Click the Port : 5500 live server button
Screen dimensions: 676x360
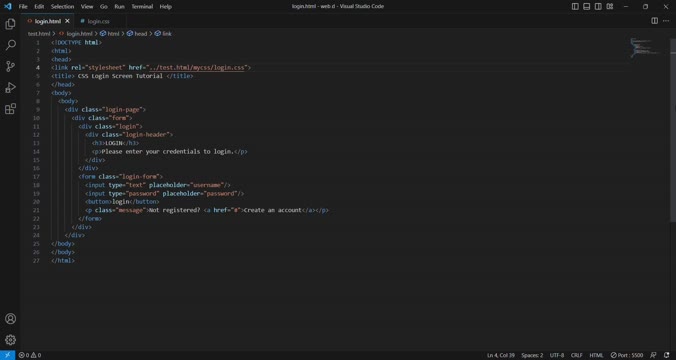(626, 355)
